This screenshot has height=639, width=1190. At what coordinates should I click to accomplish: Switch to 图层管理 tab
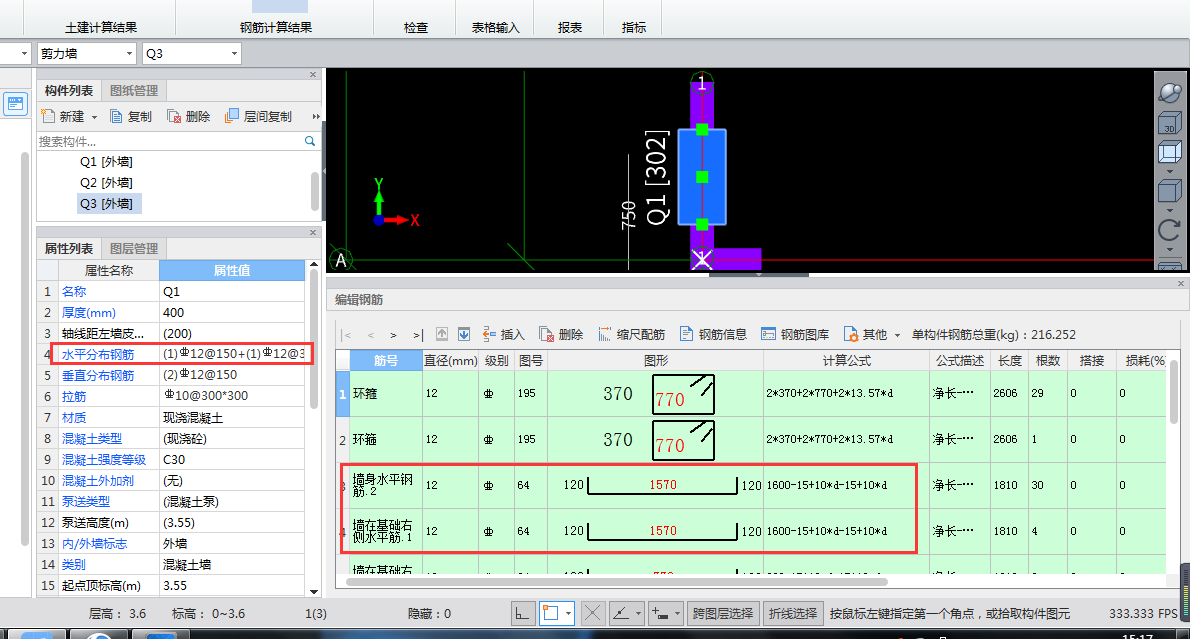coord(134,248)
